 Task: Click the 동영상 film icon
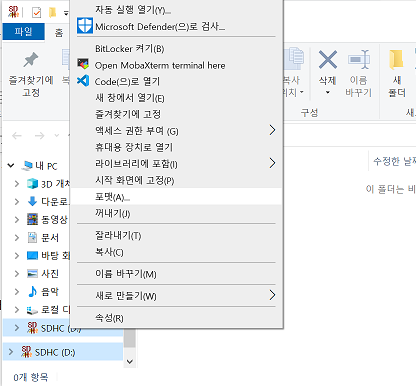click(32, 219)
